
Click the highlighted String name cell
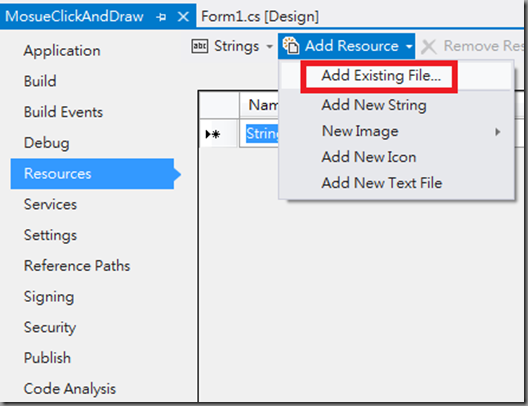pos(262,134)
